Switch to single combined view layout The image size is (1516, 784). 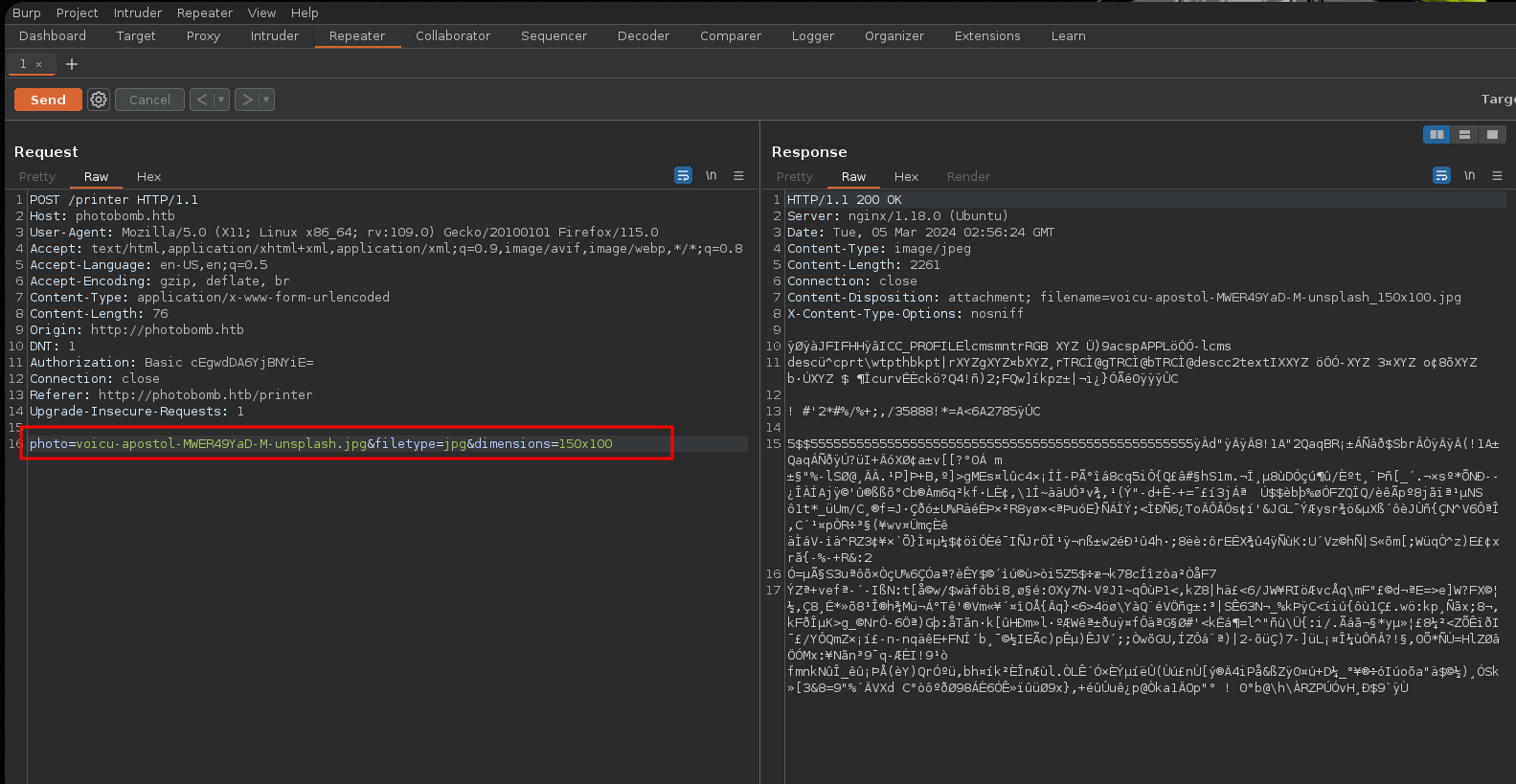[x=1492, y=135]
